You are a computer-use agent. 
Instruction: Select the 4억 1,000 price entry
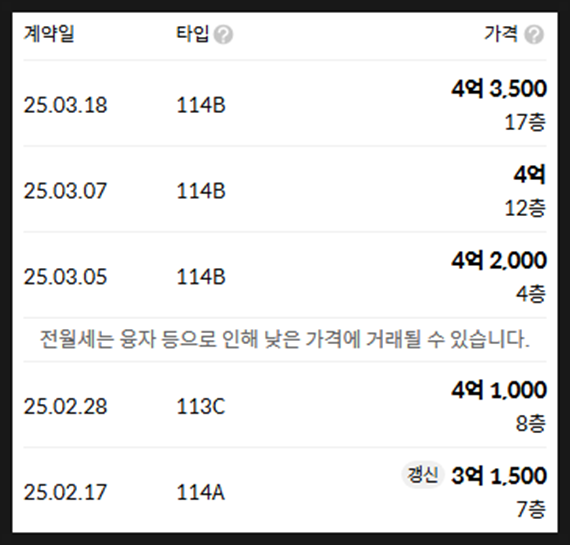point(499,390)
